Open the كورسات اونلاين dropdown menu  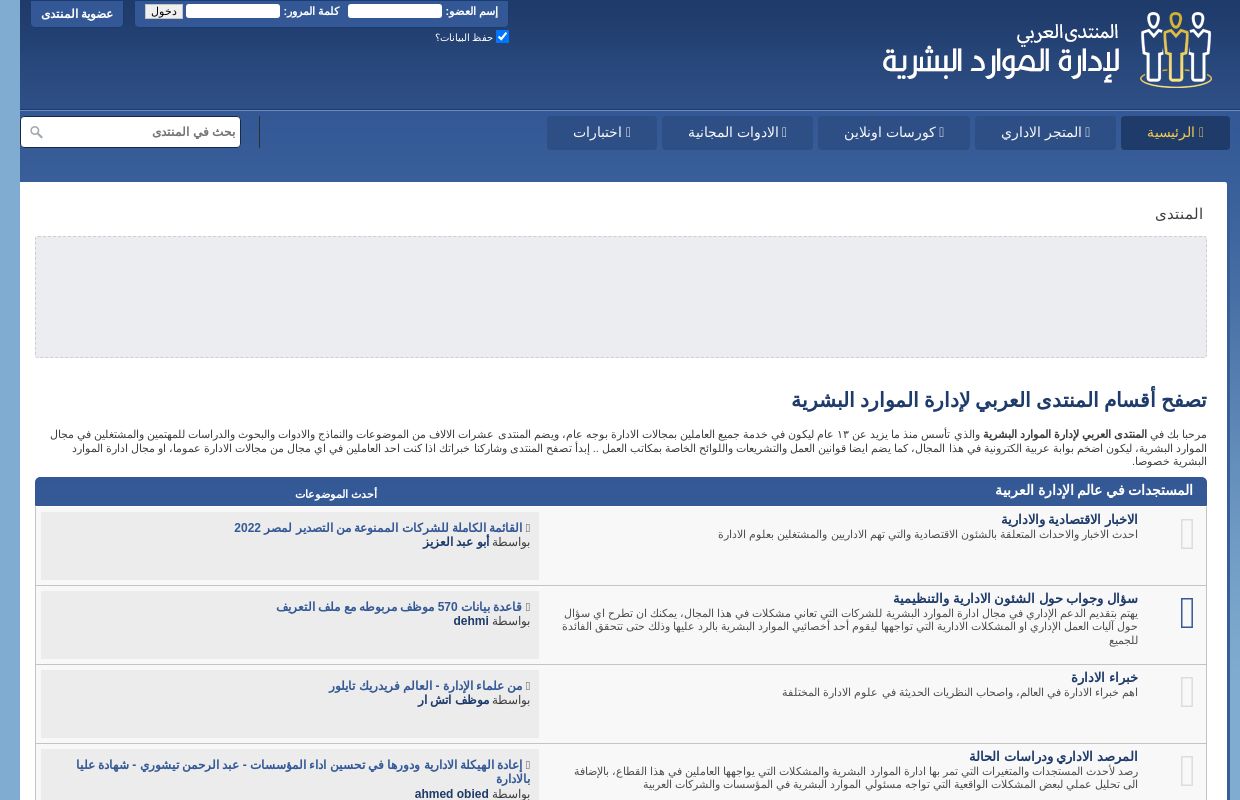click(x=893, y=132)
